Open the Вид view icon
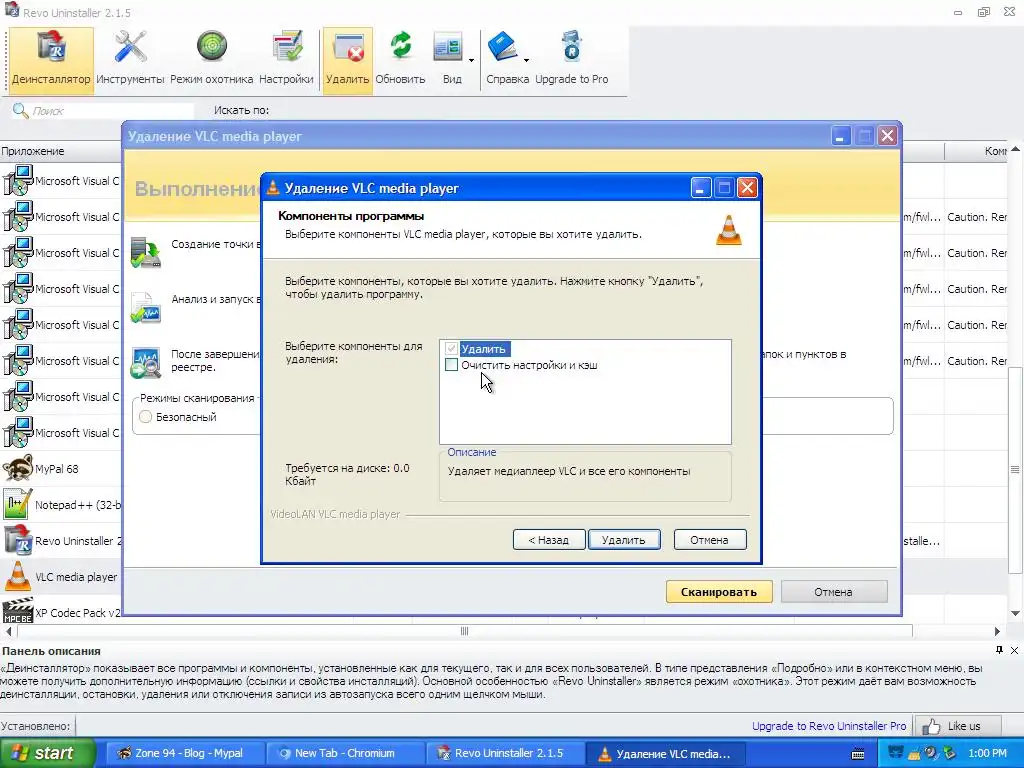The height and width of the screenshot is (768, 1024). (449, 60)
